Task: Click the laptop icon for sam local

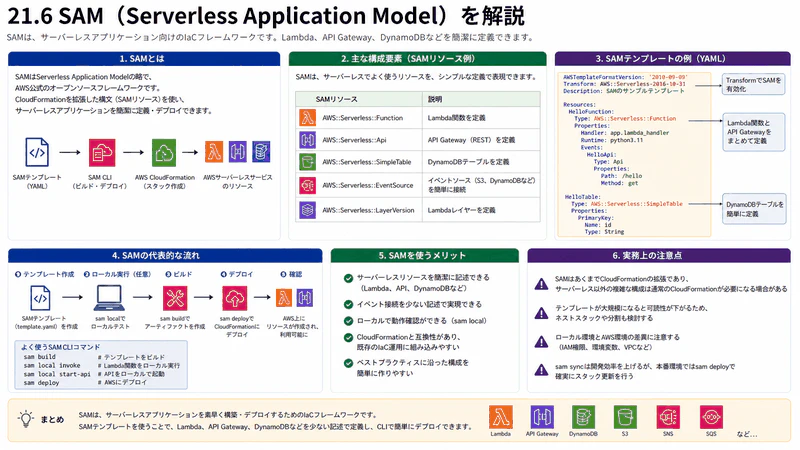Action: 109,298
